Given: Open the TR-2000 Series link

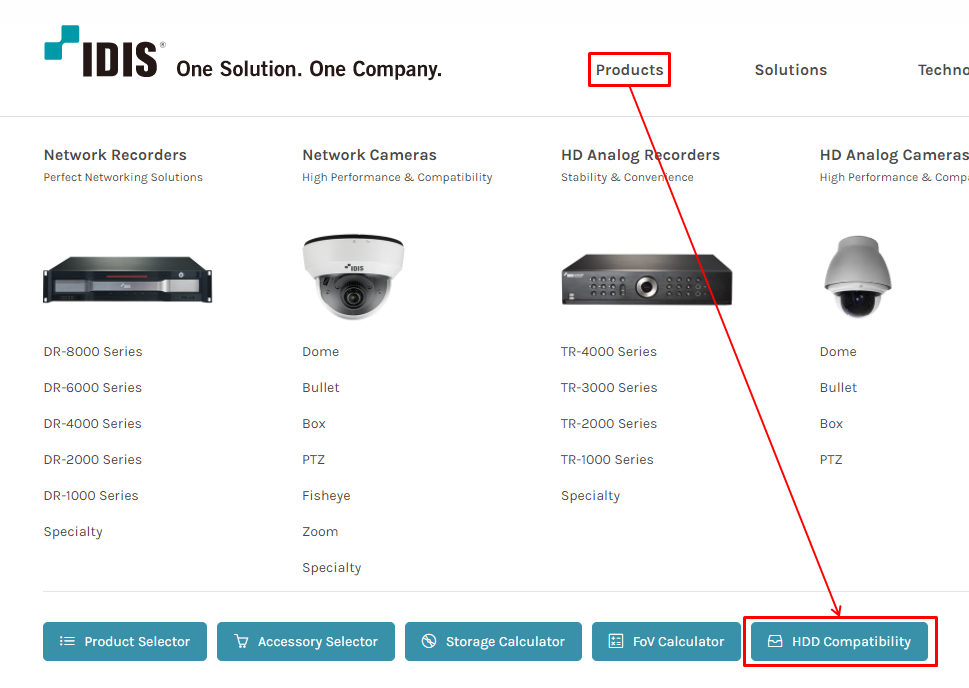Looking at the screenshot, I should (609, 423).
